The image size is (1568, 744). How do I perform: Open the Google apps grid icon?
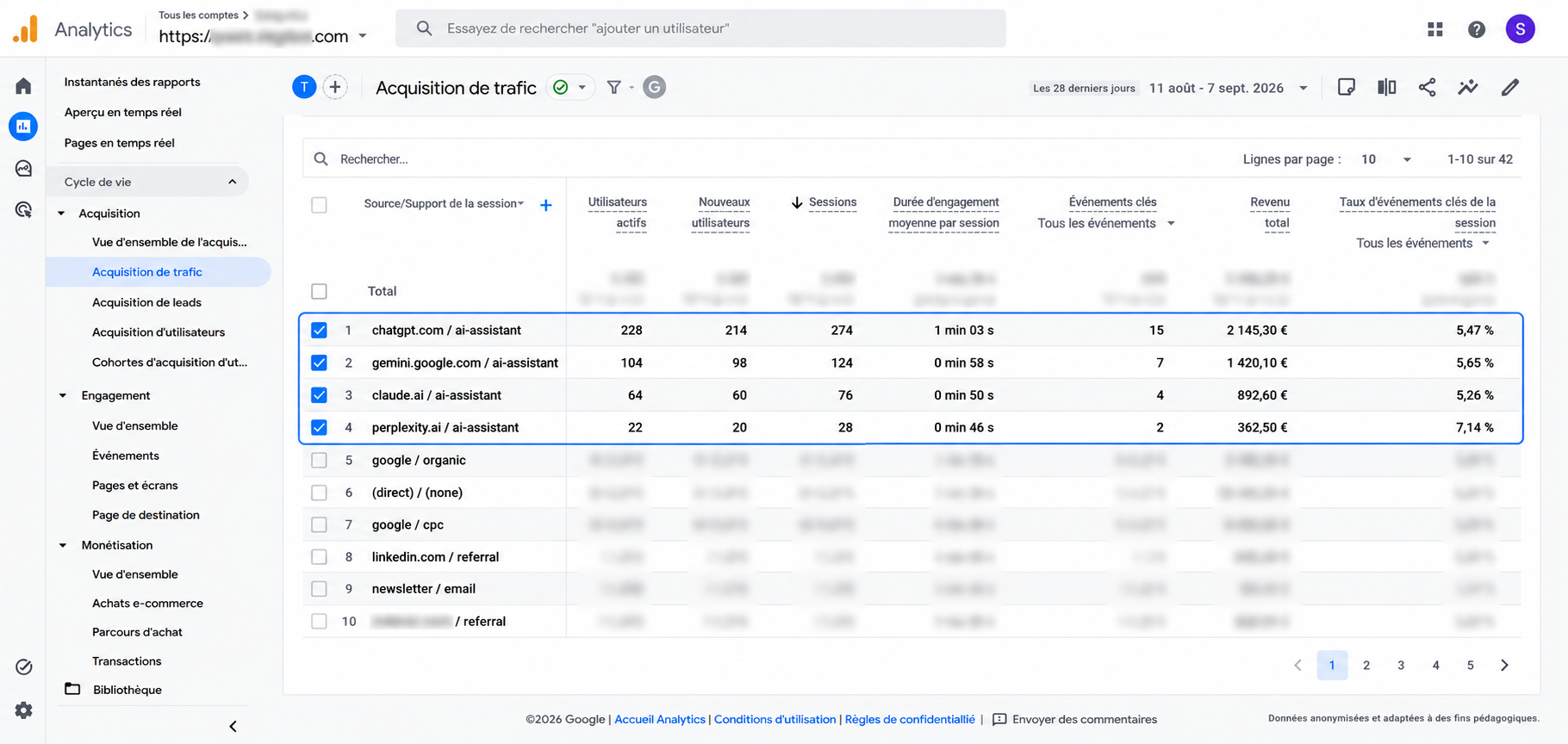(x=1435, y=29)
